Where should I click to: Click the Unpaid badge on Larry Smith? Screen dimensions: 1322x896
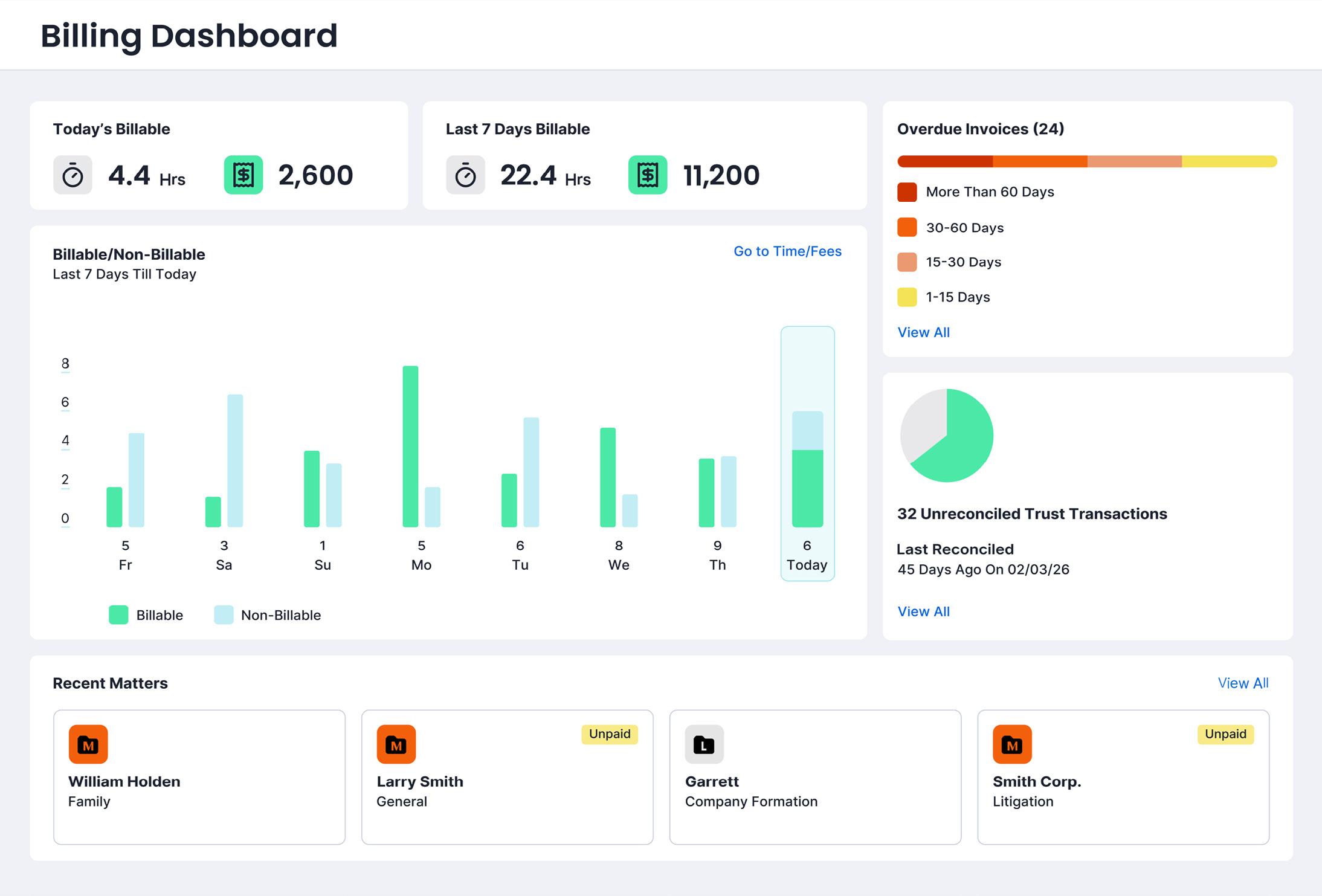(609, 734)
